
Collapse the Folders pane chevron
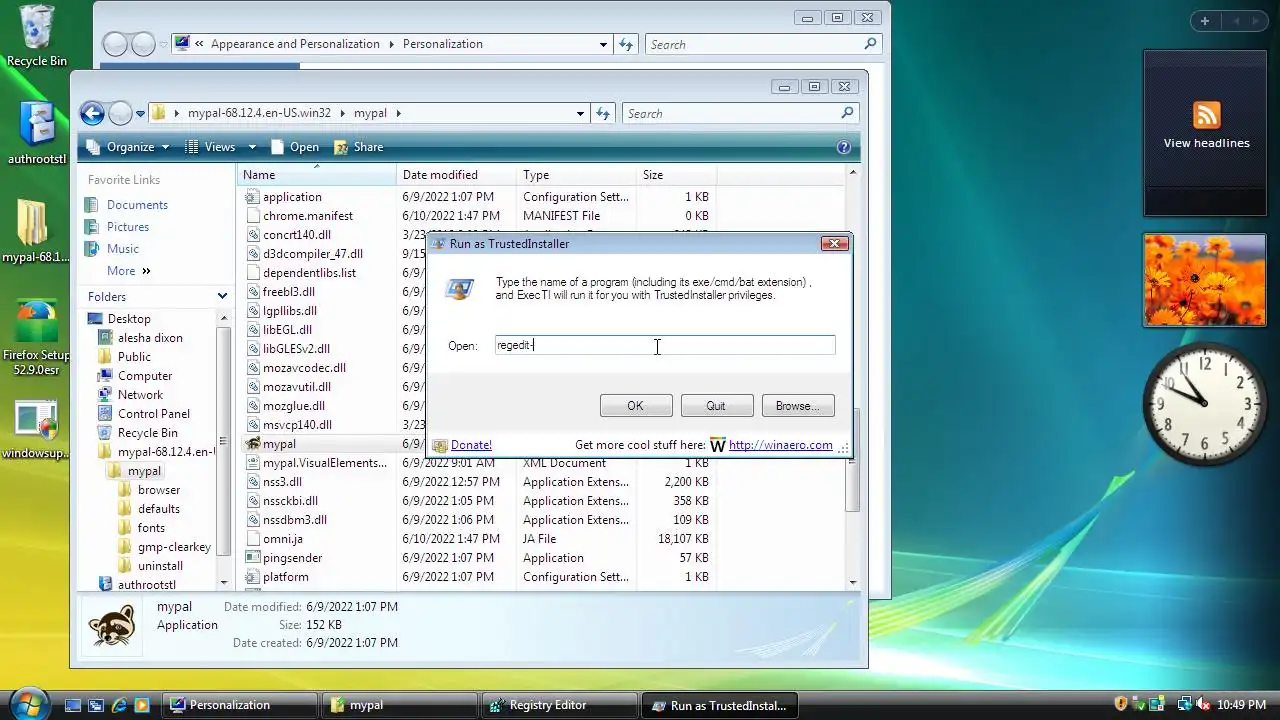[x=222, y=297]
